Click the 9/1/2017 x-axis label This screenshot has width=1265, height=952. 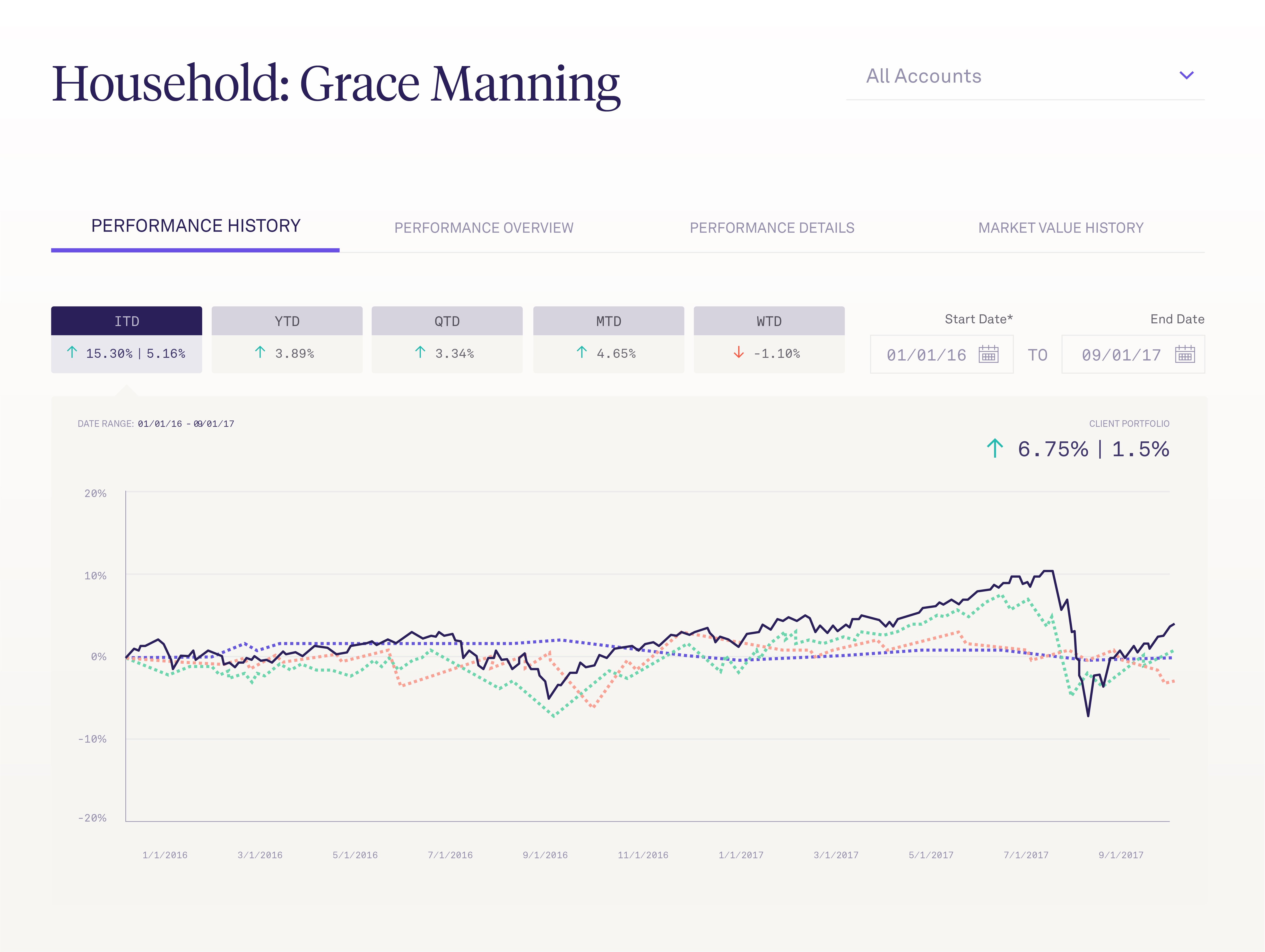[1121, 855]
